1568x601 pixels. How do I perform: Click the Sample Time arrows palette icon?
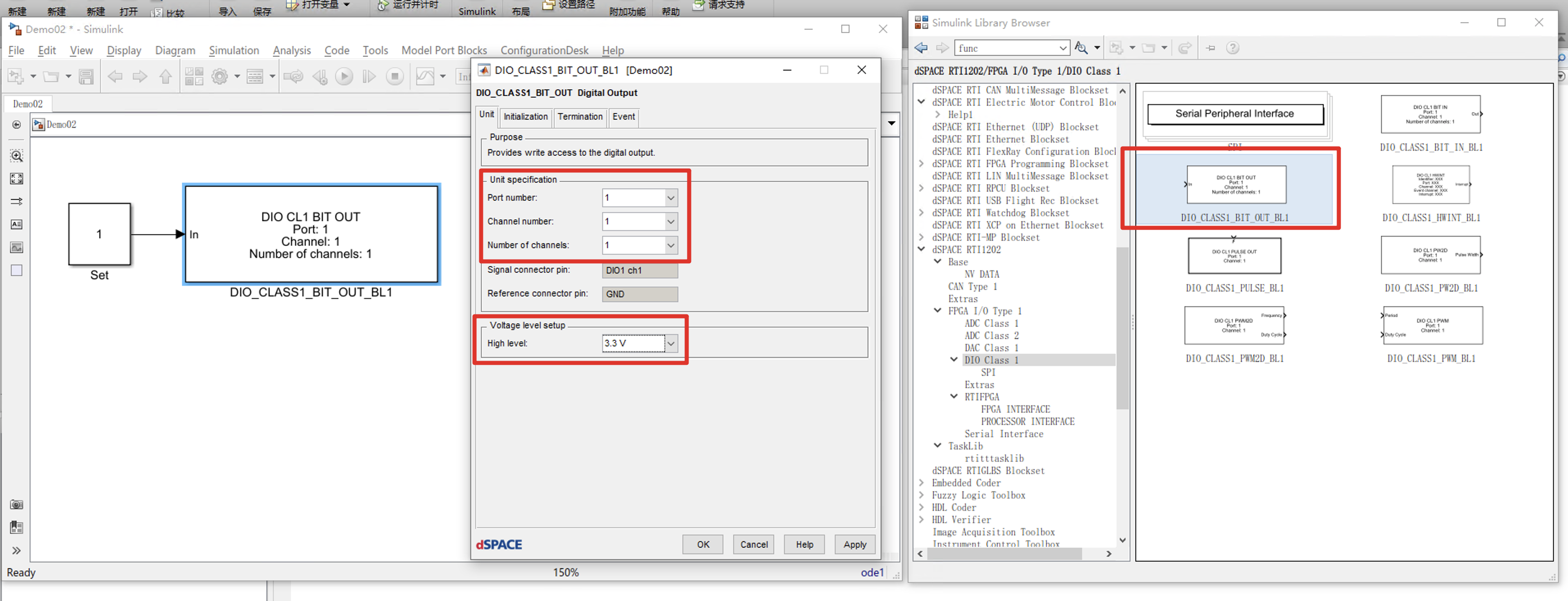coord(16,201)
